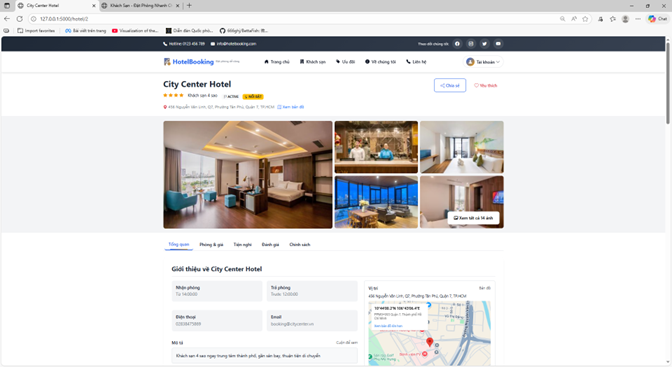Image resolution: width=672 pixels, height=367 pixels.
Task: Open the Instagram social icon
Action: [x=471, y=44]
